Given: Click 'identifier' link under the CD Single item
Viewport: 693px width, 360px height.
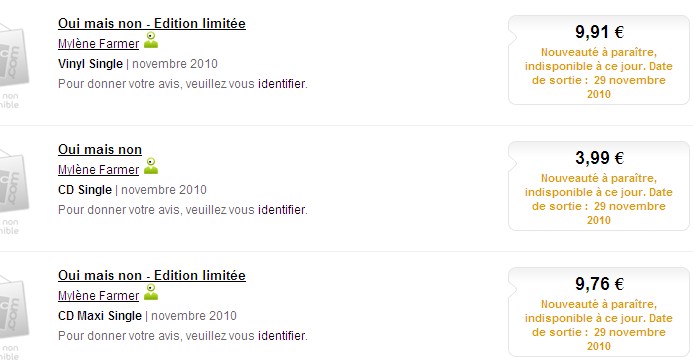Looking at the screenshot, I should click(x=282, y=209).
